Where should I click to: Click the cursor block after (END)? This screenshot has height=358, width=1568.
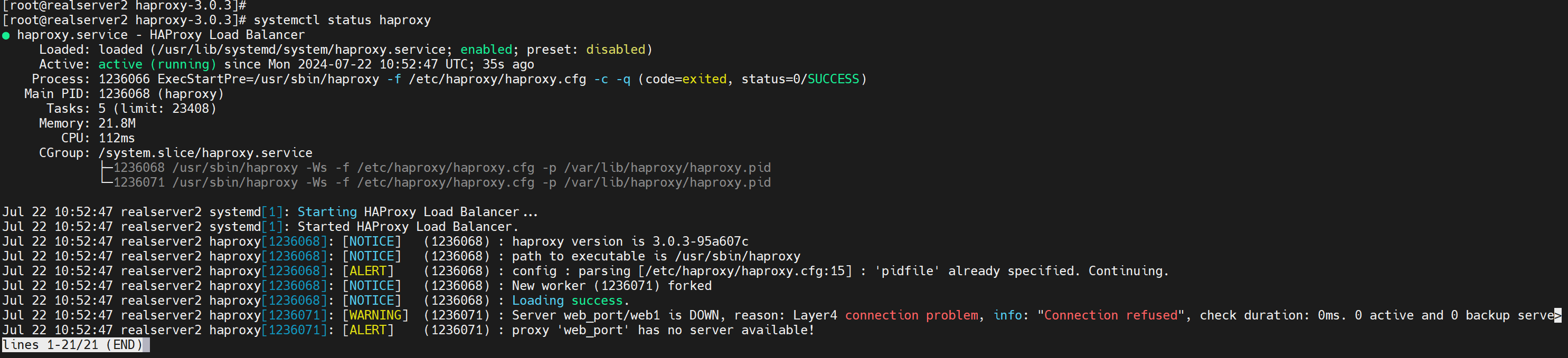click(x=147, y=345)
